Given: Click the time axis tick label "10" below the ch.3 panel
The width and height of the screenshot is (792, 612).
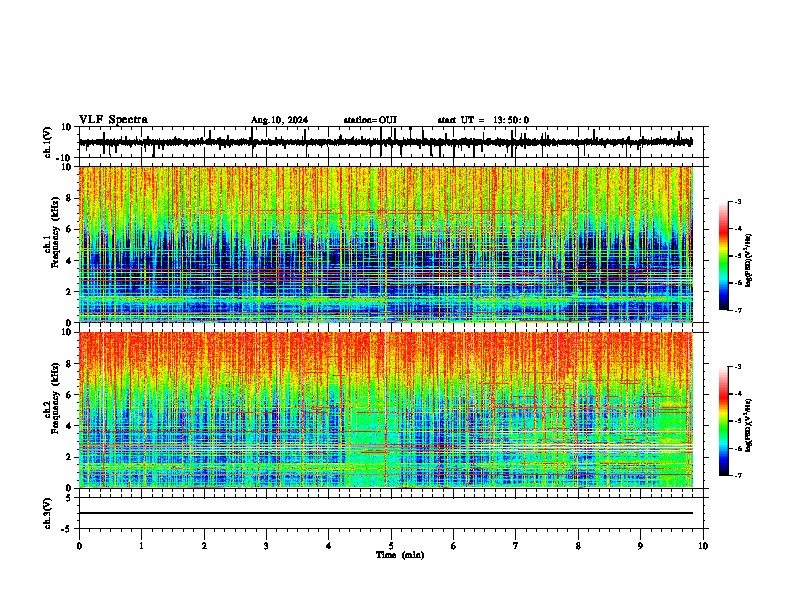Looking at the screenshot, I should point(703,546).
